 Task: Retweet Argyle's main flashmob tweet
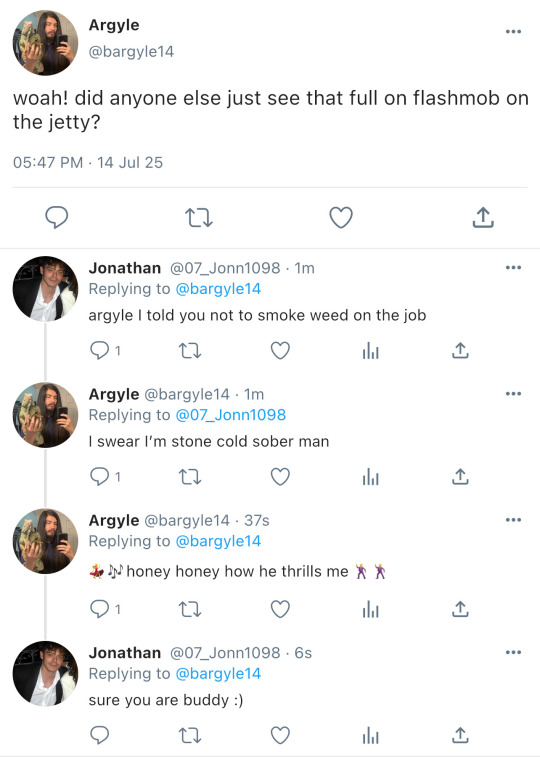[x=199, y=218]
